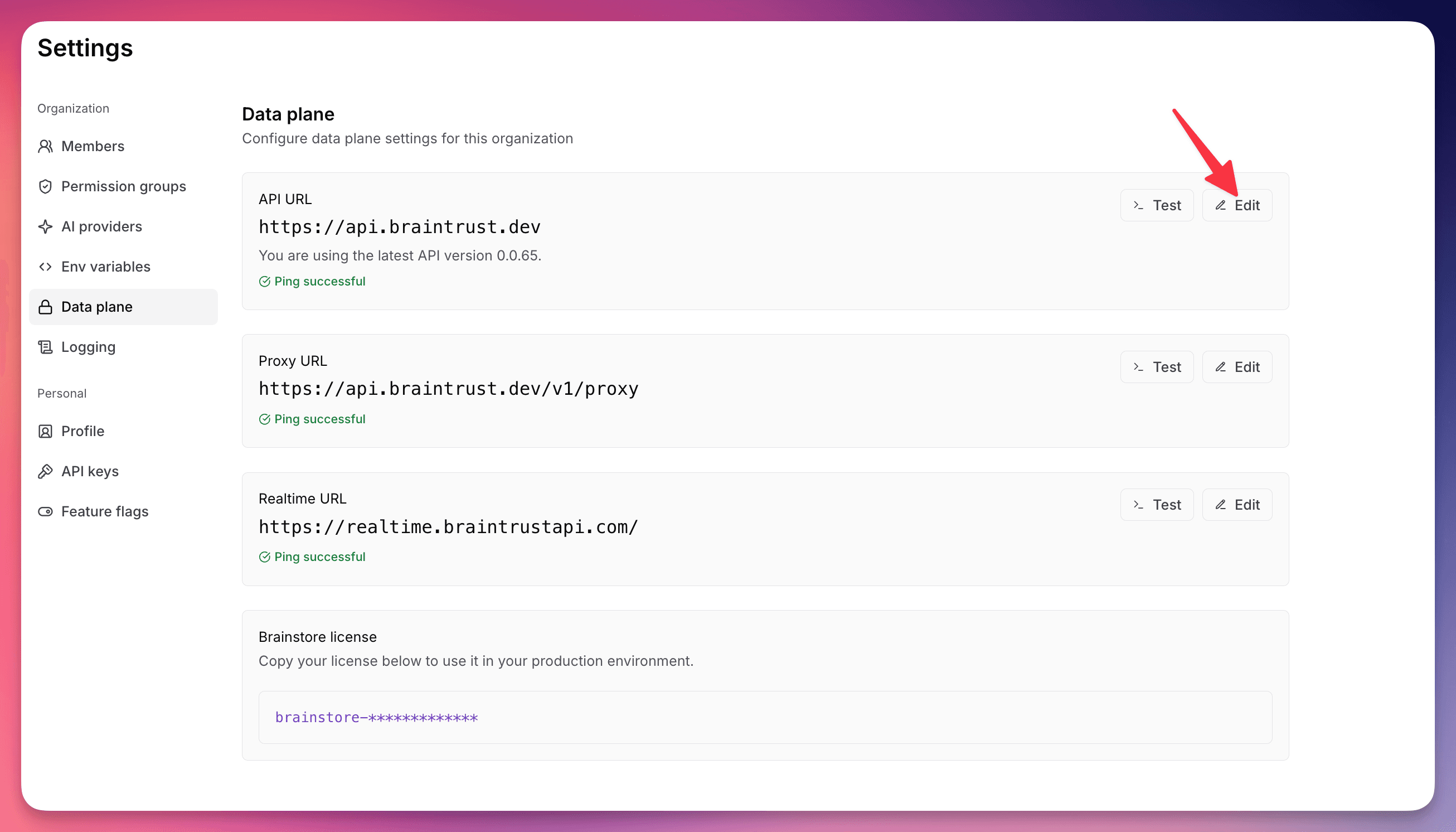This screenshot has height=832, width=1456.
Task: Click 'Ping successful' under Proxy URL
Action: click(319, 419)
